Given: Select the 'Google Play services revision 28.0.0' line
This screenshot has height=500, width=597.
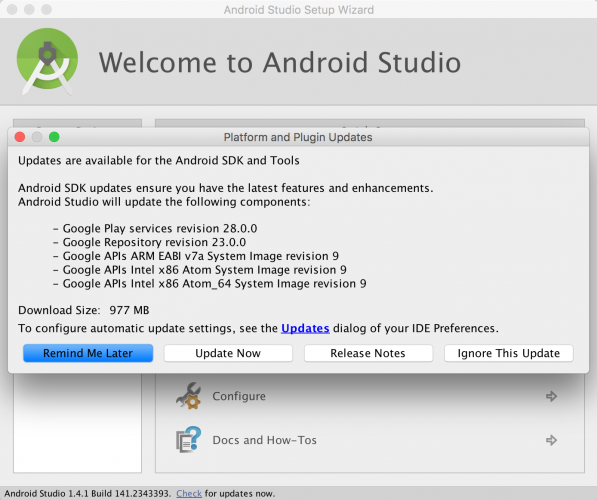Looking at the screenshot, I should click(x=155, y=228).
